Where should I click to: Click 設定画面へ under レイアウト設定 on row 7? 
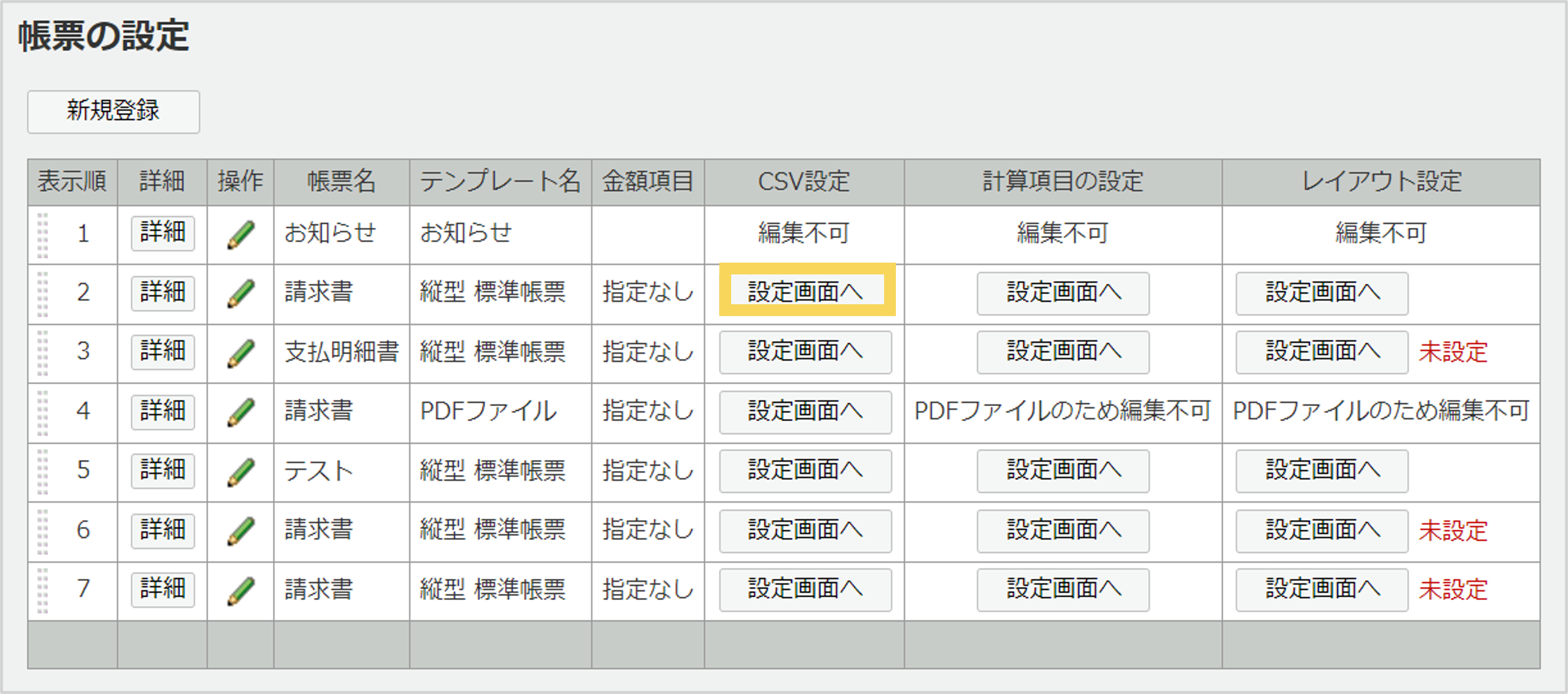coord(1321,589)
